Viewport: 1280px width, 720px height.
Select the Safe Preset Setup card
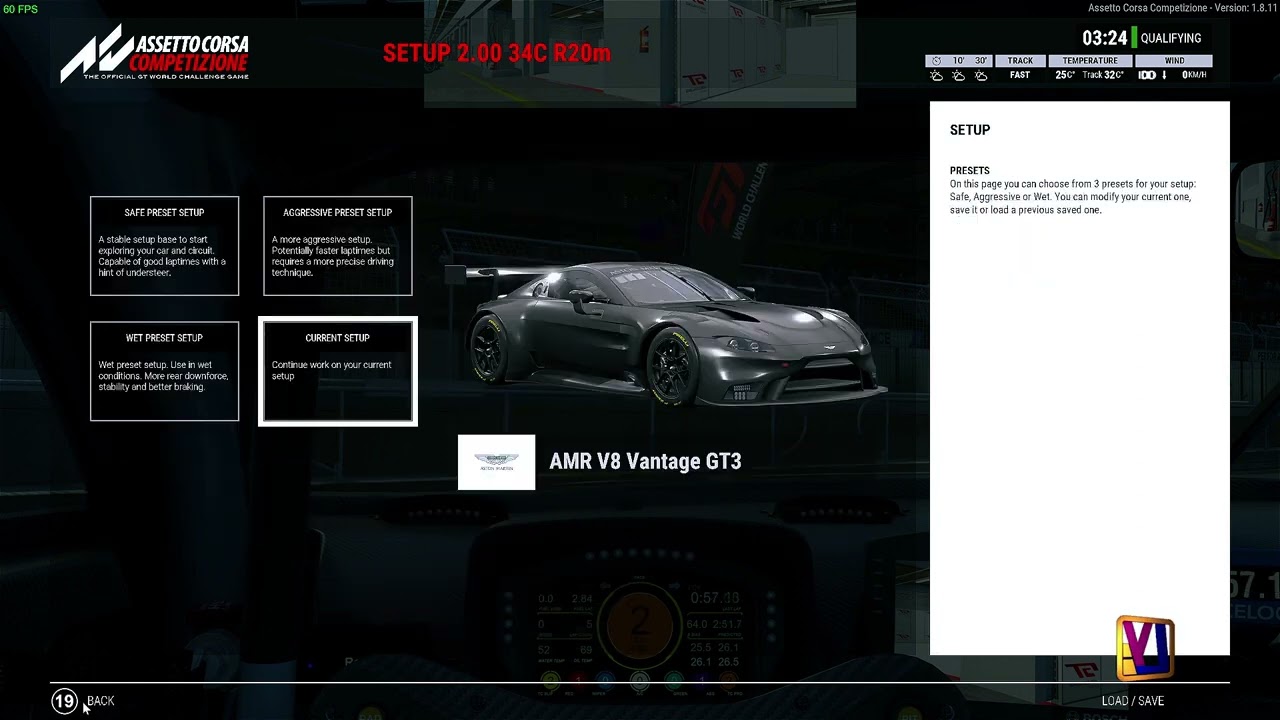tap(164, 246)
